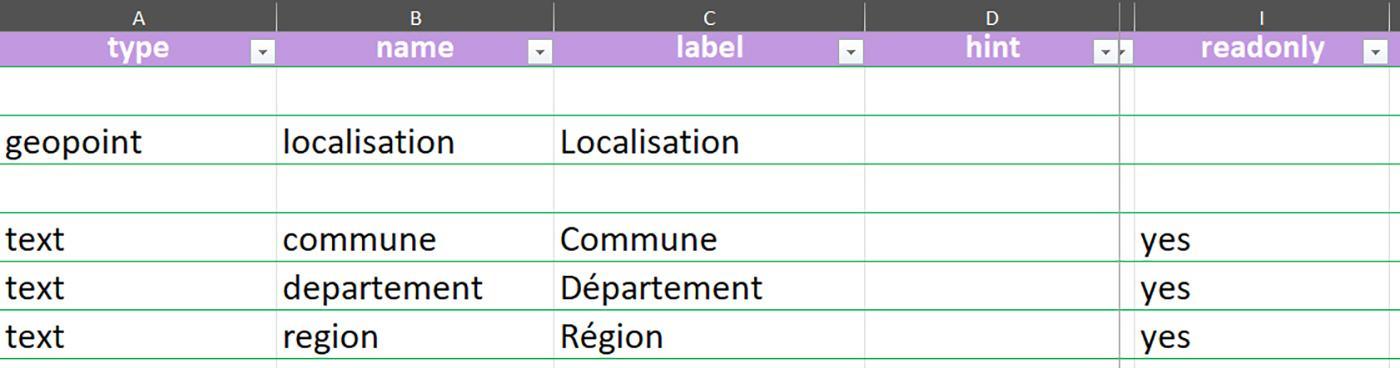Select column A header

[138, 17]
